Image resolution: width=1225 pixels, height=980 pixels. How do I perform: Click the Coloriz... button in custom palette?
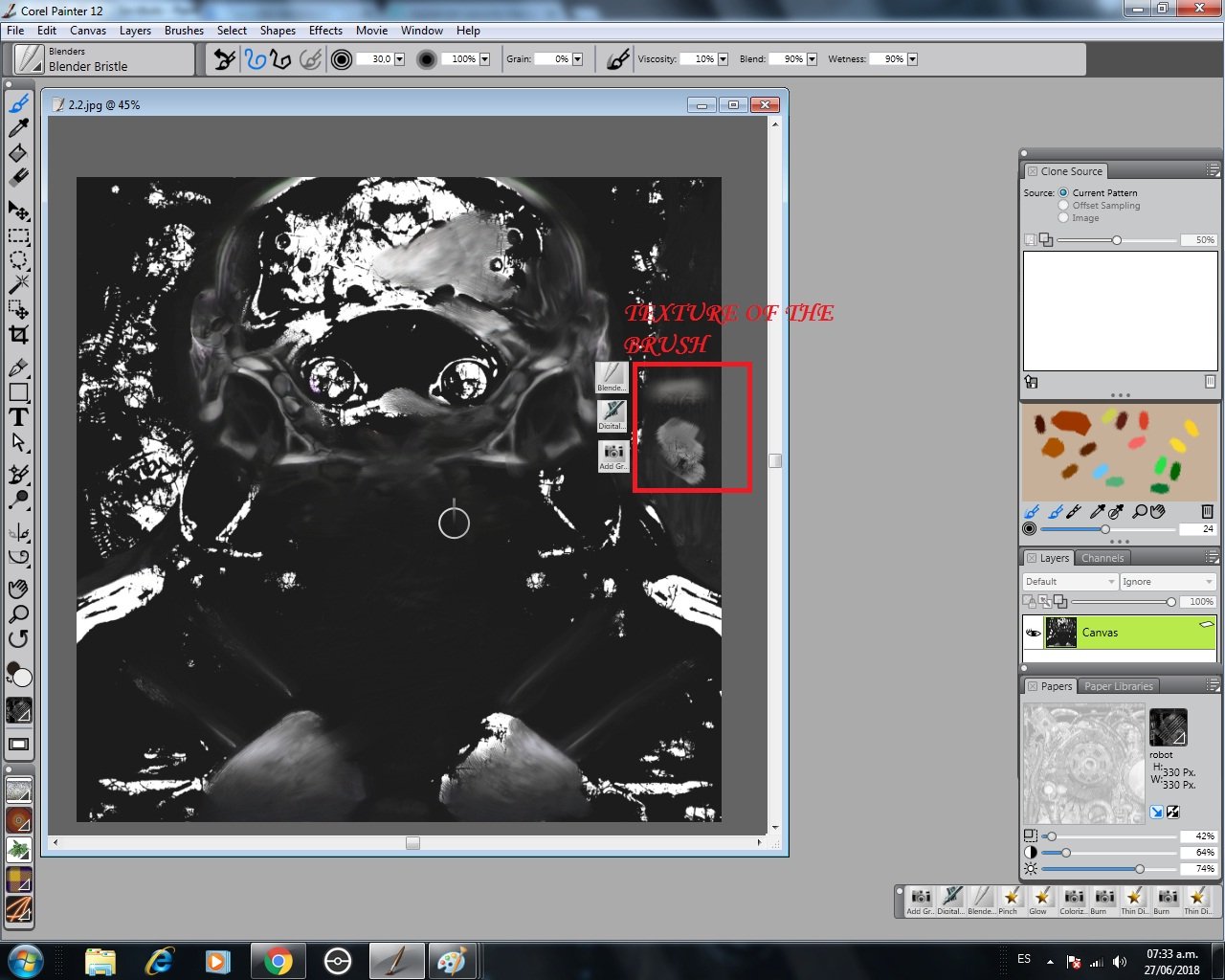pyautogui.click(x=1073, y=901)
